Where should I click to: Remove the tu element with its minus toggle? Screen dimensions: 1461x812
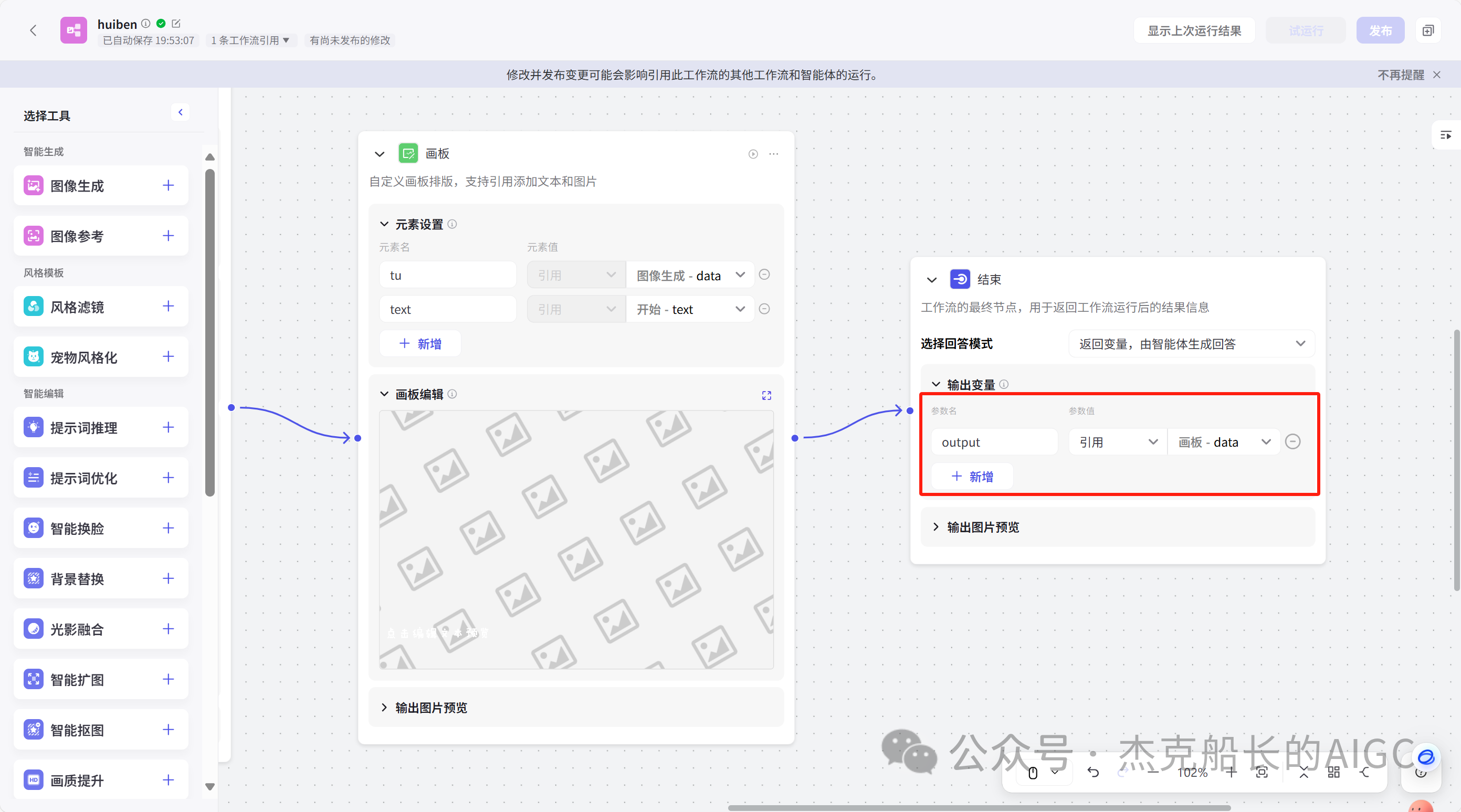coord(764,275)
